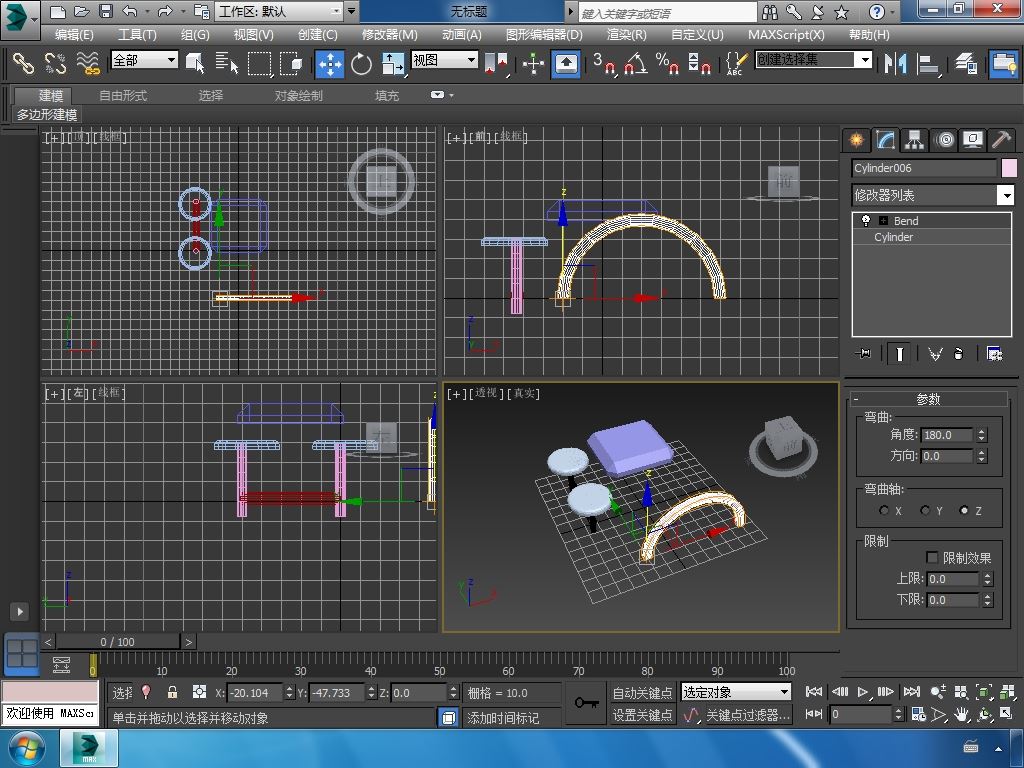The image size is (1024, 768).
Task: Toggle Bend modifier lightbulb visibility
Action: click(x=866, y=221)
